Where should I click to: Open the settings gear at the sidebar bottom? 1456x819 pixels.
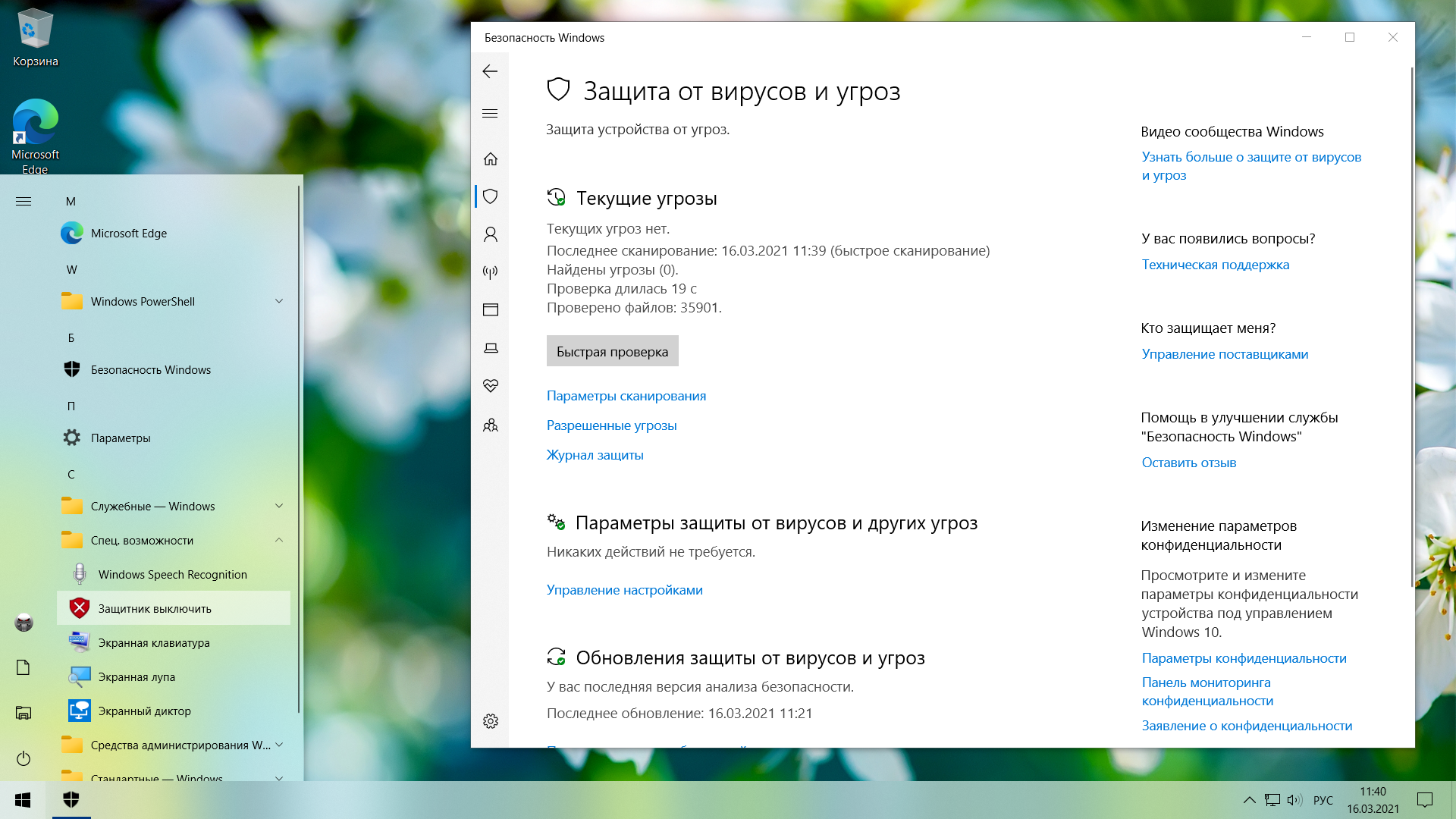coord(491,721)
